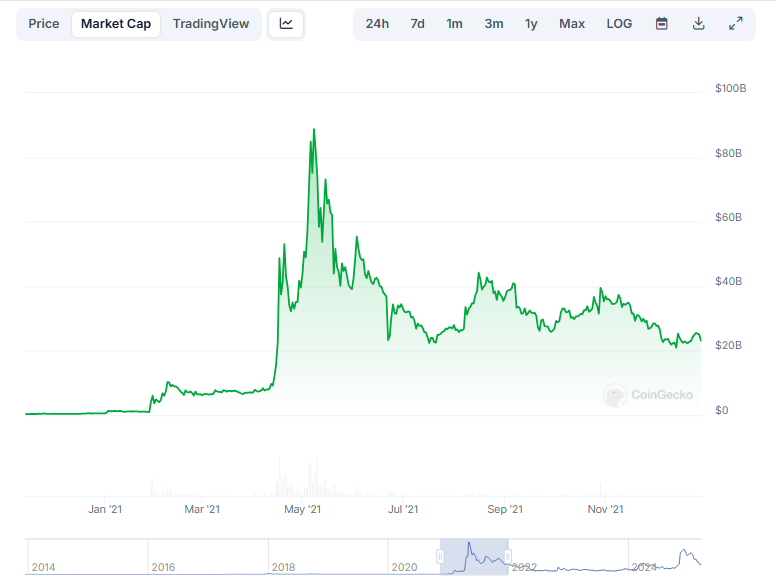The width and height of the screenshot is (776, 582).
Task: Open the calendar date range picker
Action: pyautogui.click(x=662, y=24)
